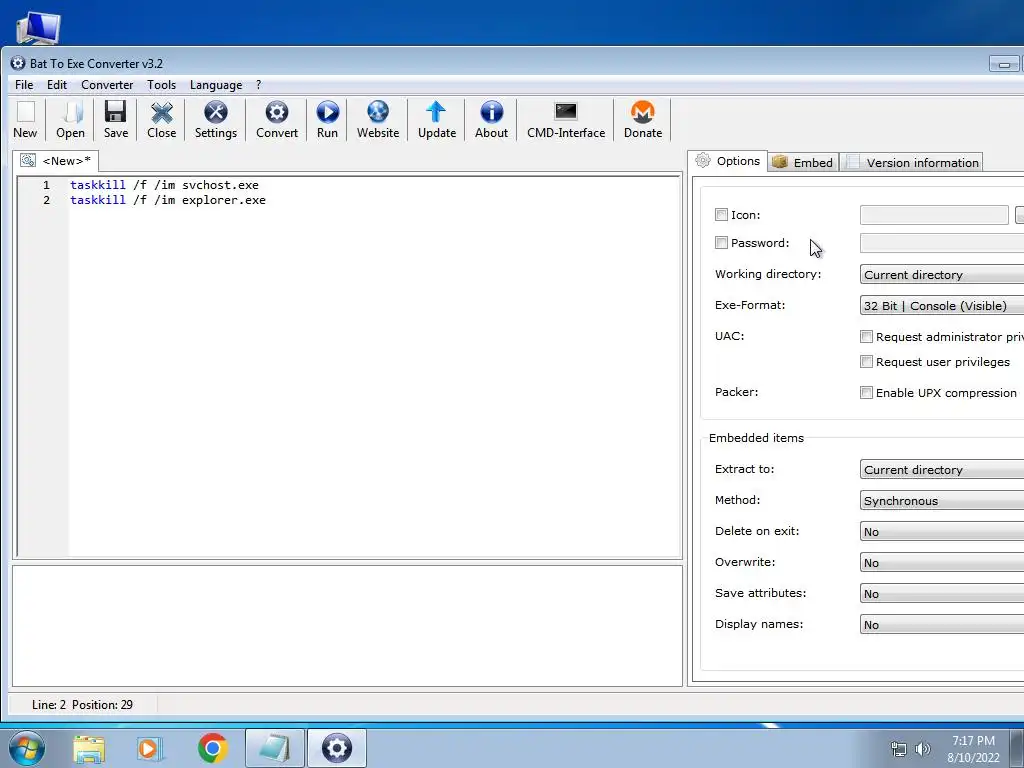Open the Tools menu
This screenshot has width=1024, height=768.
point(161,85)
